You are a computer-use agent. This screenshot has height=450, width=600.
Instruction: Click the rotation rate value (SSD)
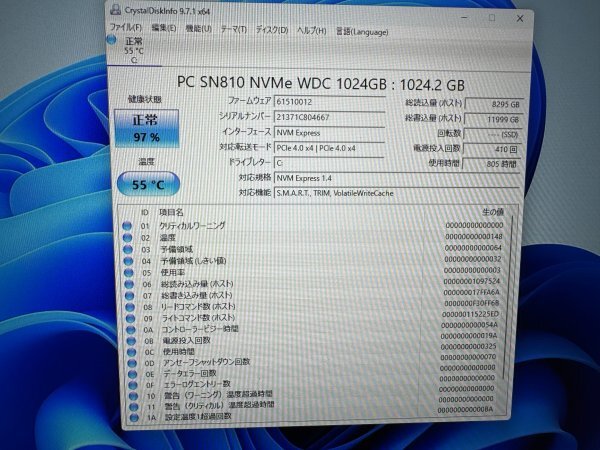[x=493, y=134]
